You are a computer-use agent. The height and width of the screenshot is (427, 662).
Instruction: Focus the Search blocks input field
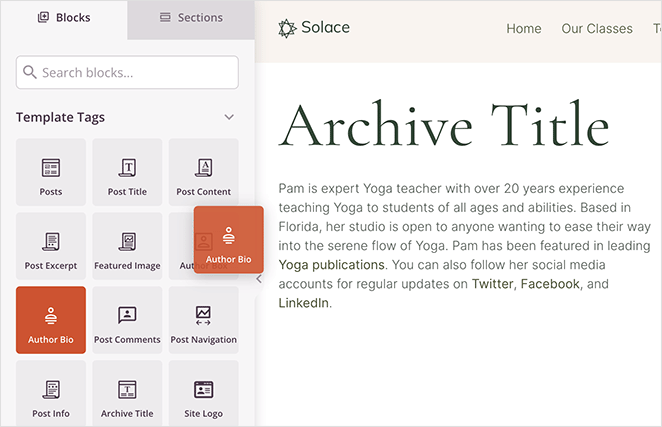[127, 73]
